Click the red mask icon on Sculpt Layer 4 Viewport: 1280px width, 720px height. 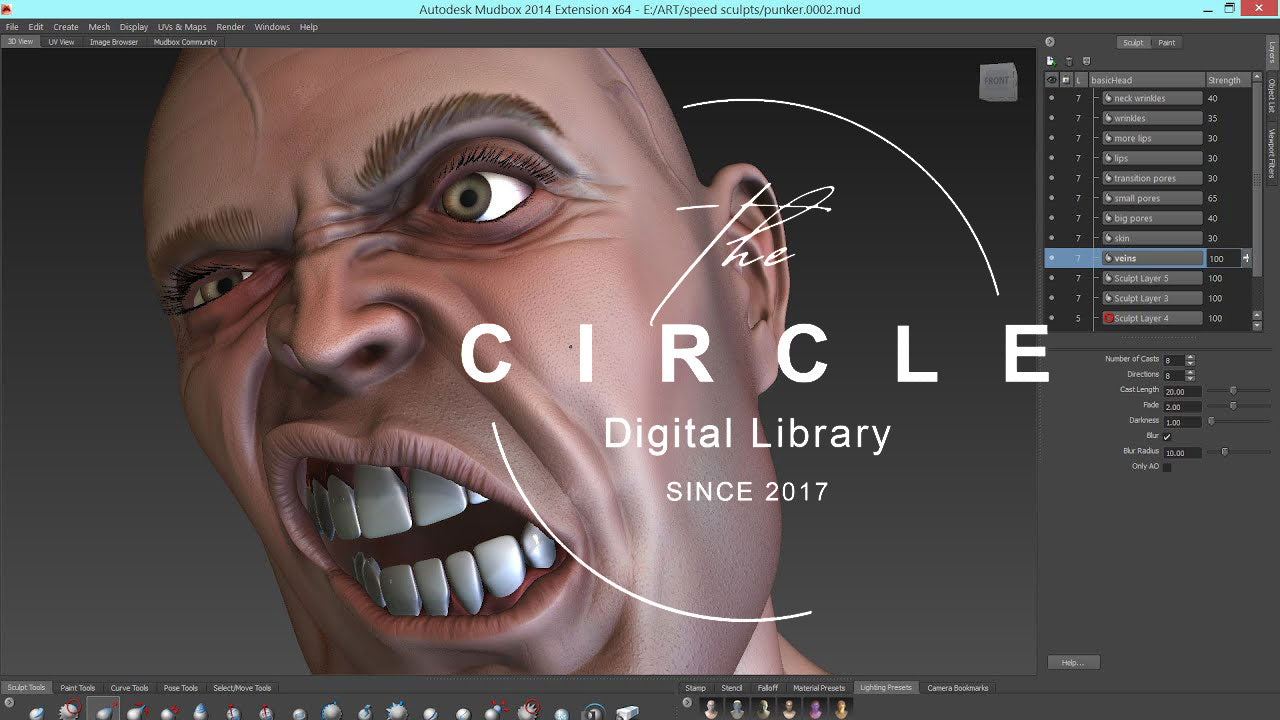1108,318
